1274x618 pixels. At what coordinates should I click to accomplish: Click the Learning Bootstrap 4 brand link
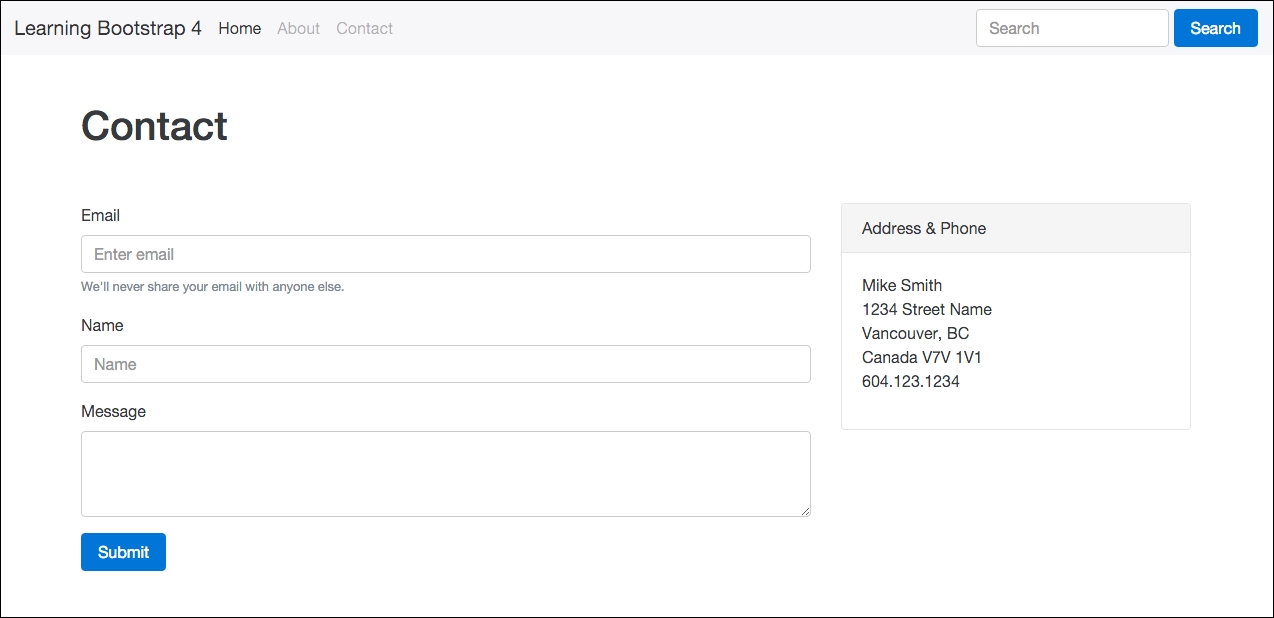coord(107,28)
